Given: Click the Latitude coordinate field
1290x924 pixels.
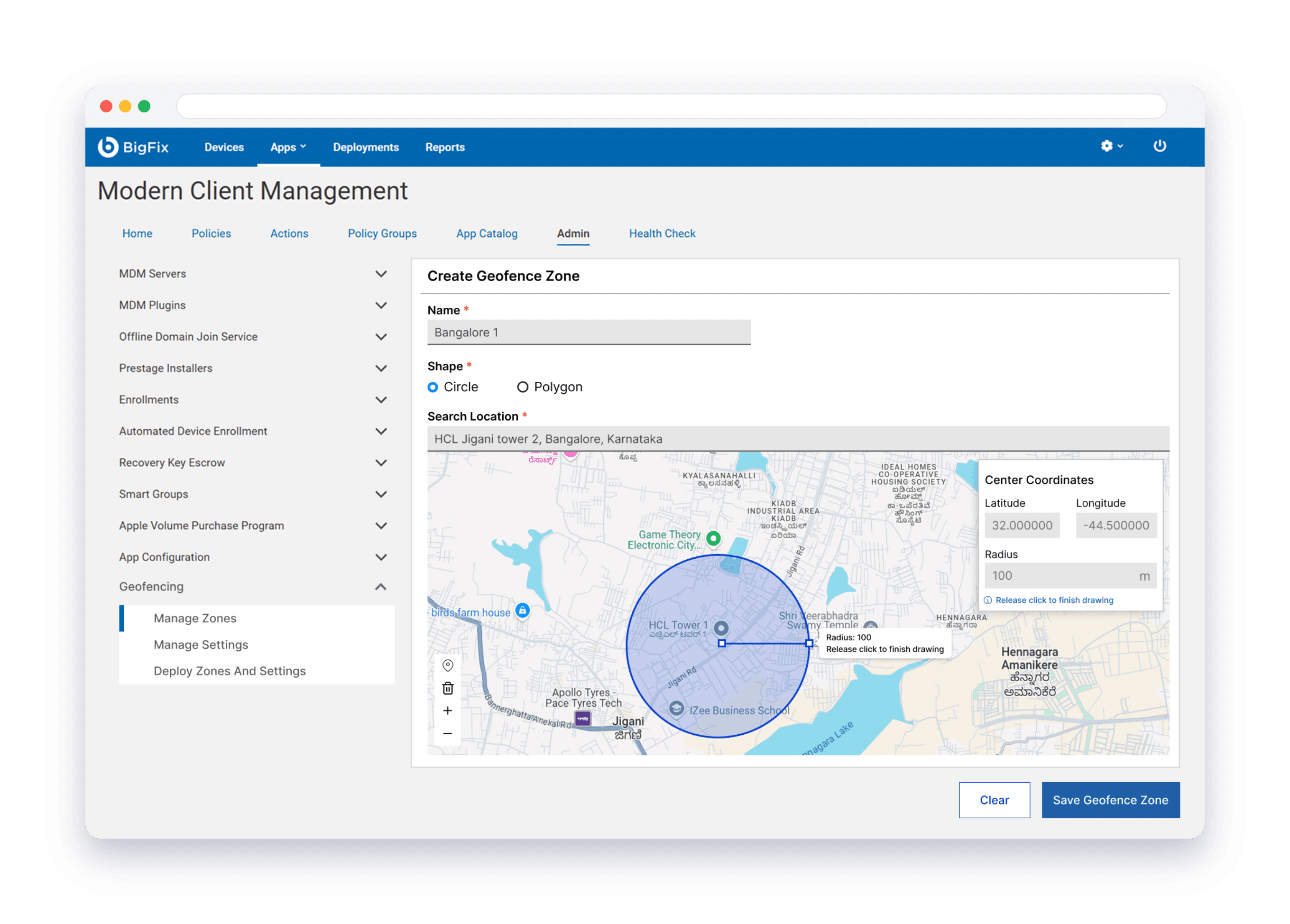Looking at the screenshot, I should 1022,525.
